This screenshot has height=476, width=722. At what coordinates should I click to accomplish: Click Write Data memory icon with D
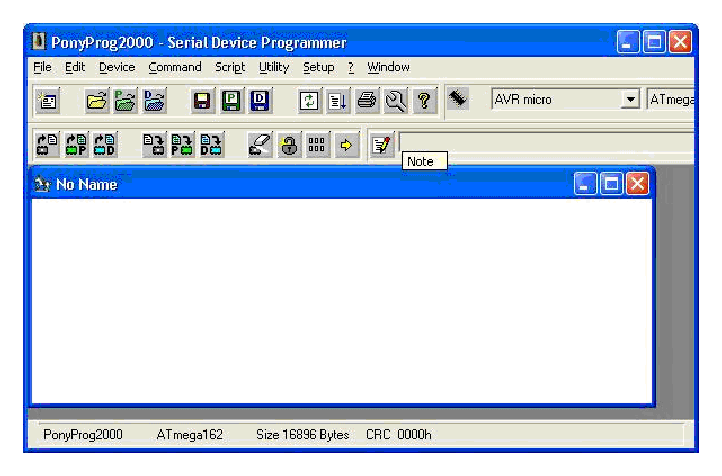[212, 145]
